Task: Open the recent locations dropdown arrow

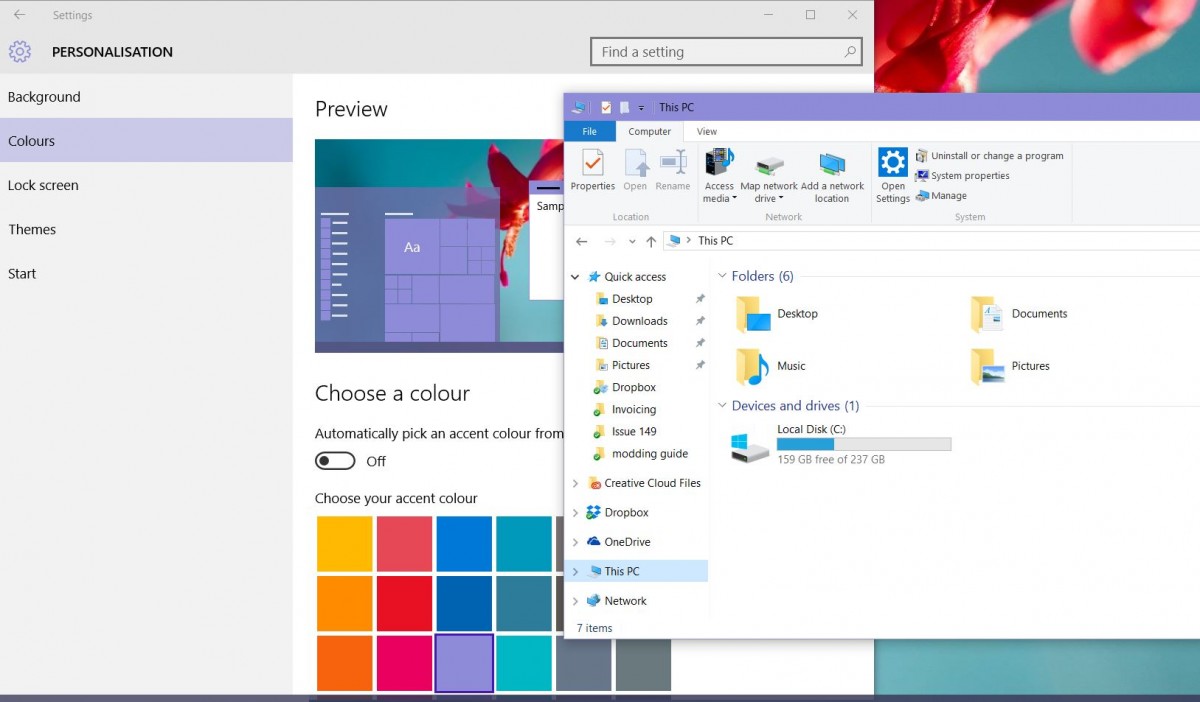Action: 632,241
